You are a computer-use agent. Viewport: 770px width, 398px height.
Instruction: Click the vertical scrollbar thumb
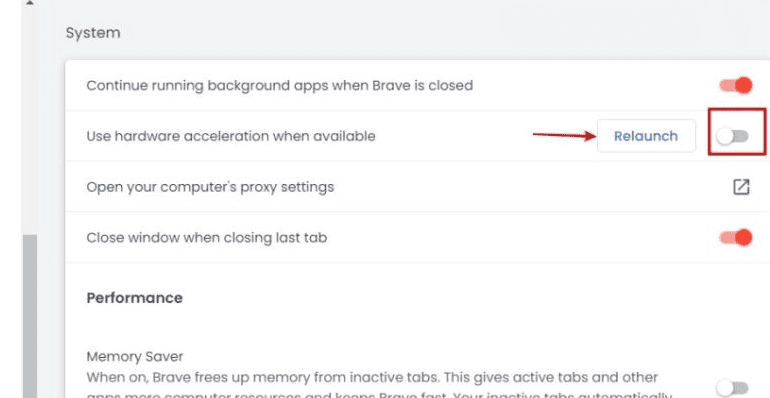[x=29, y=316]
